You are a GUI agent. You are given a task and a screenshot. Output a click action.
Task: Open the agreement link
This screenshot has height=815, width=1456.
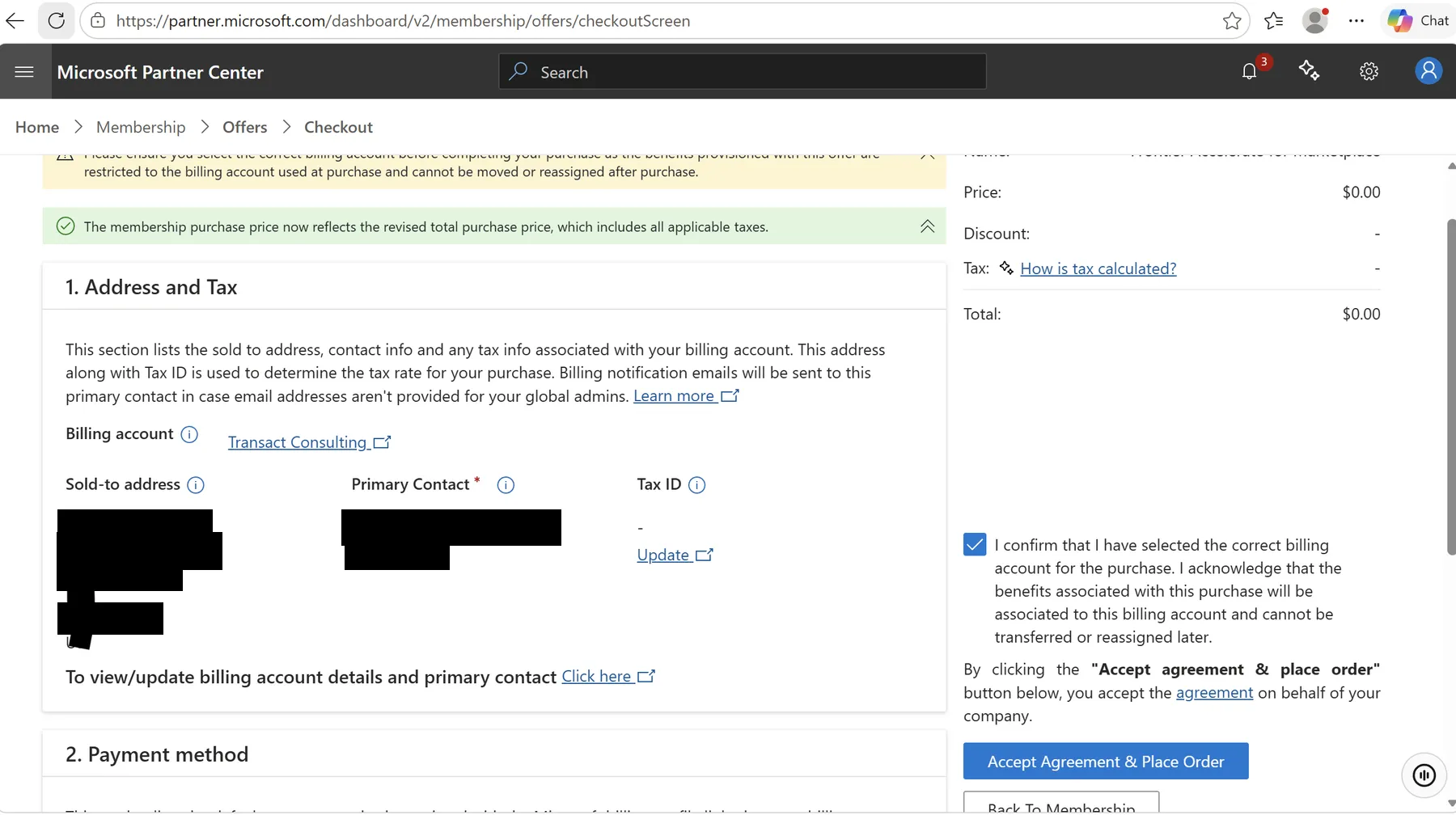tap(1214, 693)
